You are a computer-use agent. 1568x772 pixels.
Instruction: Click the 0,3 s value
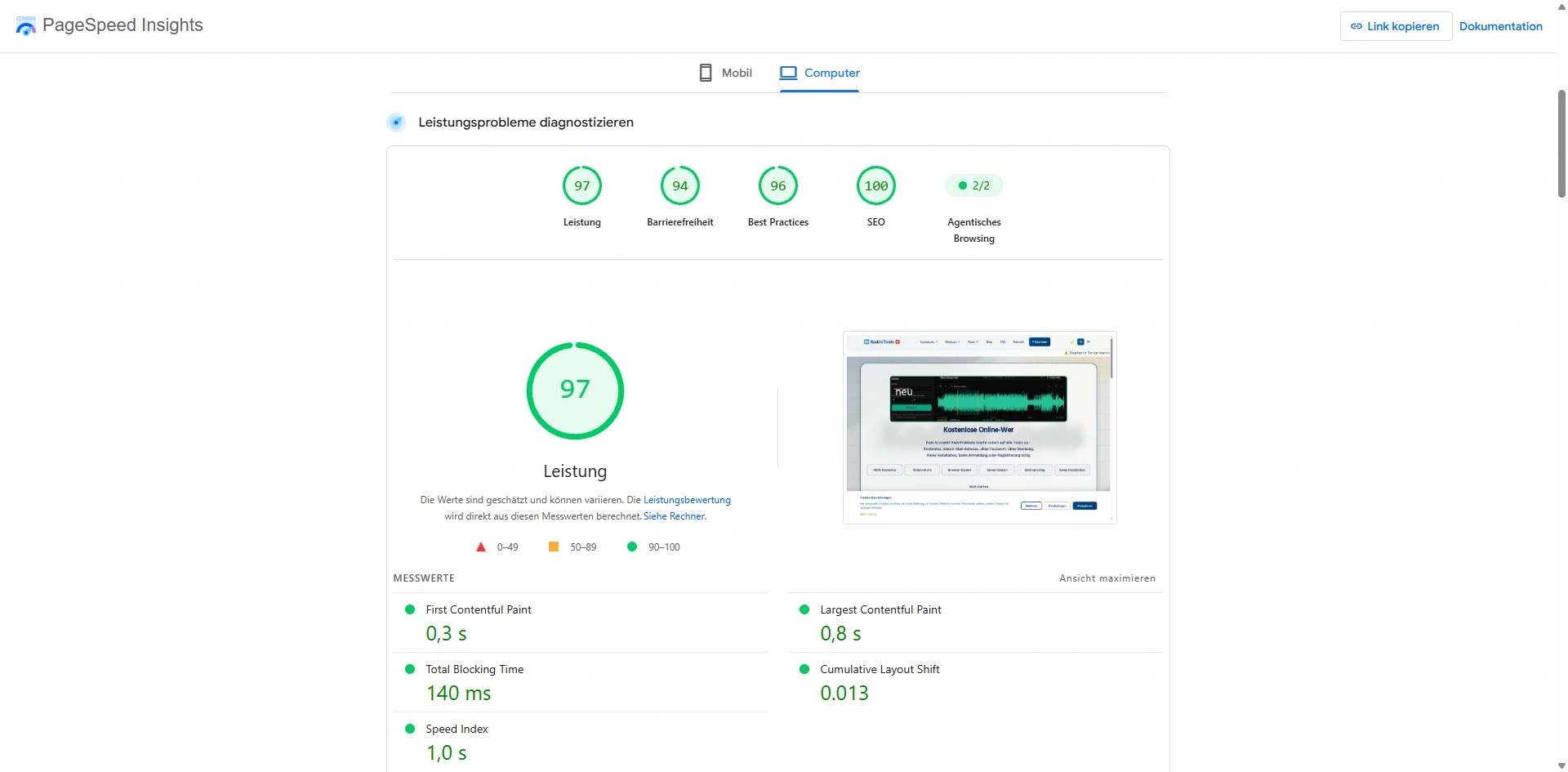pos(446,634)
